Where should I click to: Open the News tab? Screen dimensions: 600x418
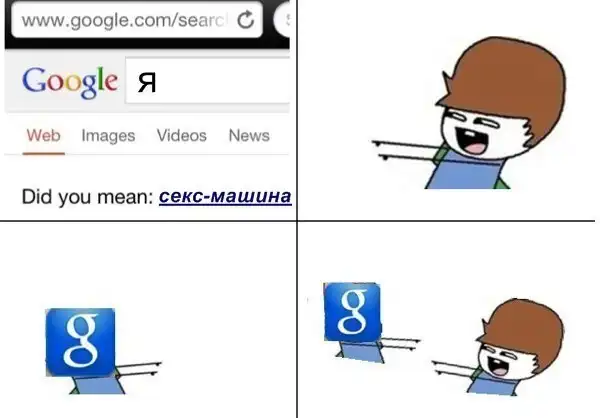[x=249, y=136]
